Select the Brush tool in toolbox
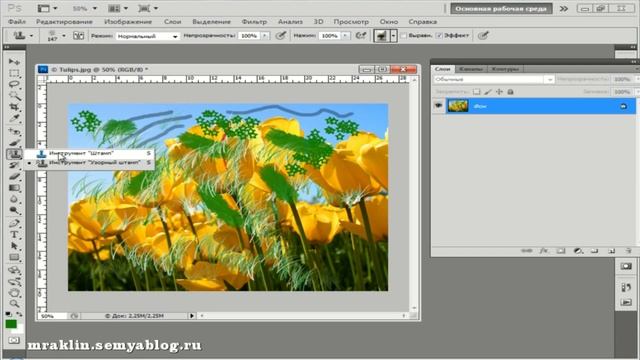The height and width of the screenshot is (360, 640). [14, 143]
